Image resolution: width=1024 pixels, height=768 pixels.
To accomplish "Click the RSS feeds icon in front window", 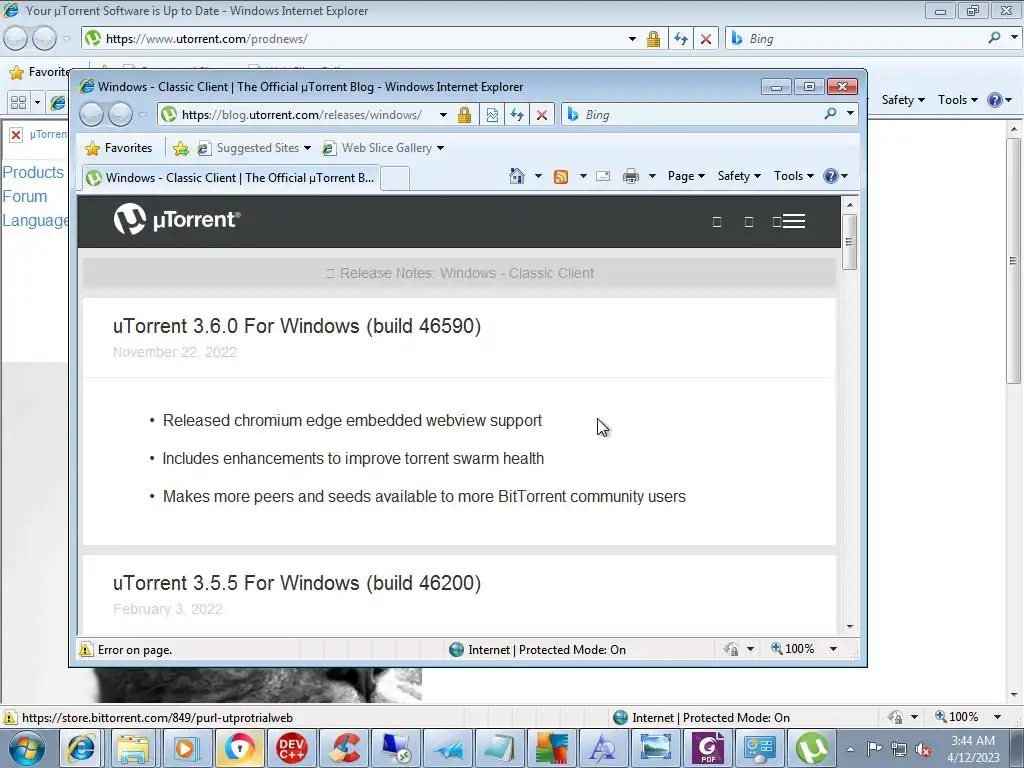I will pyautogui.click(x=561, y=176).
